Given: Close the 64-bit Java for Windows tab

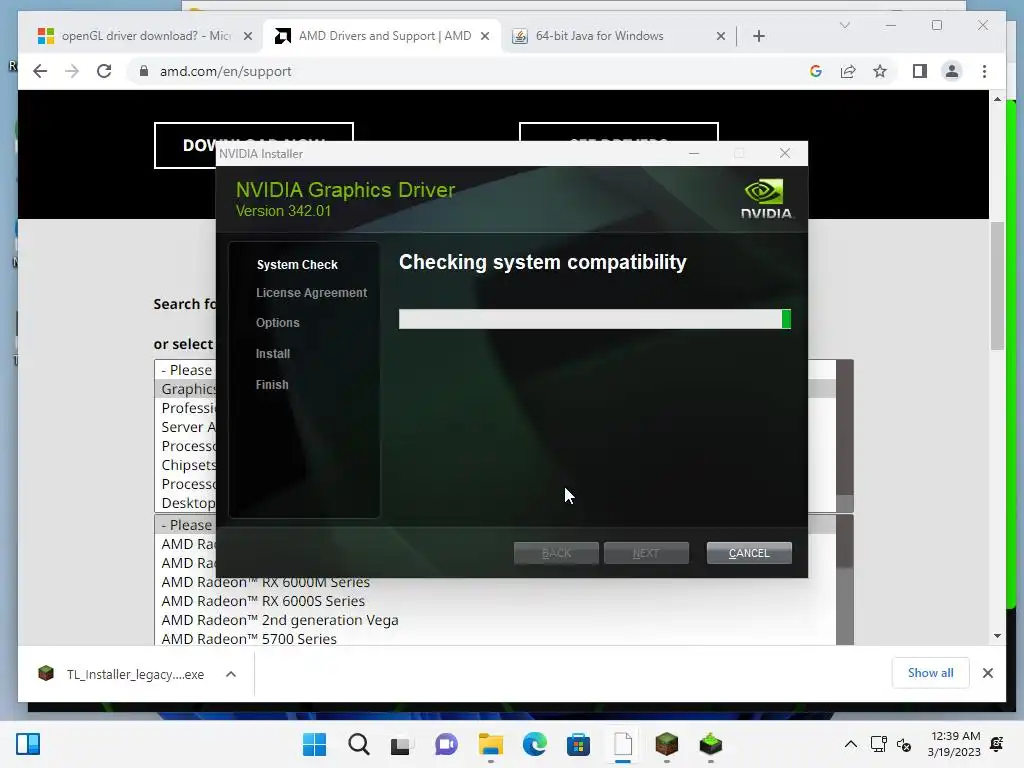Looking at the screenshot, I should click(720, 36).
